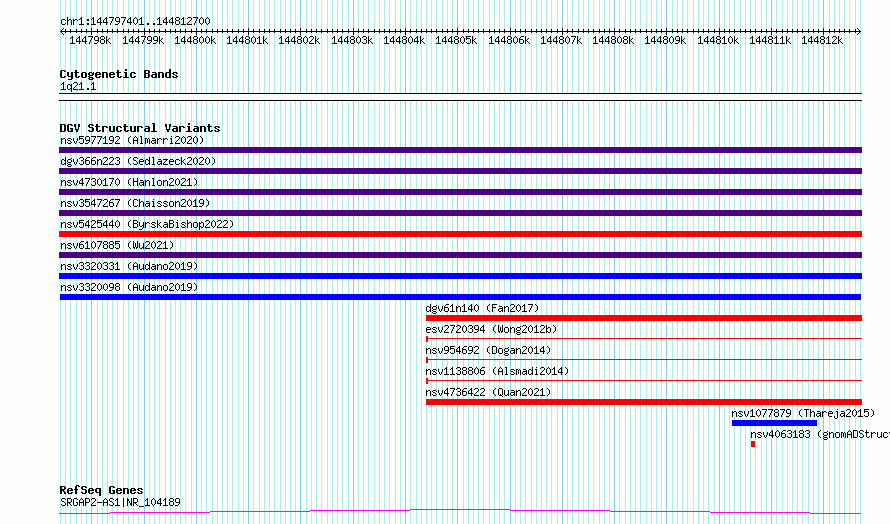Click the 144798k ruler tick label
The height and width of the screenshot is (524, 890).
90,40
